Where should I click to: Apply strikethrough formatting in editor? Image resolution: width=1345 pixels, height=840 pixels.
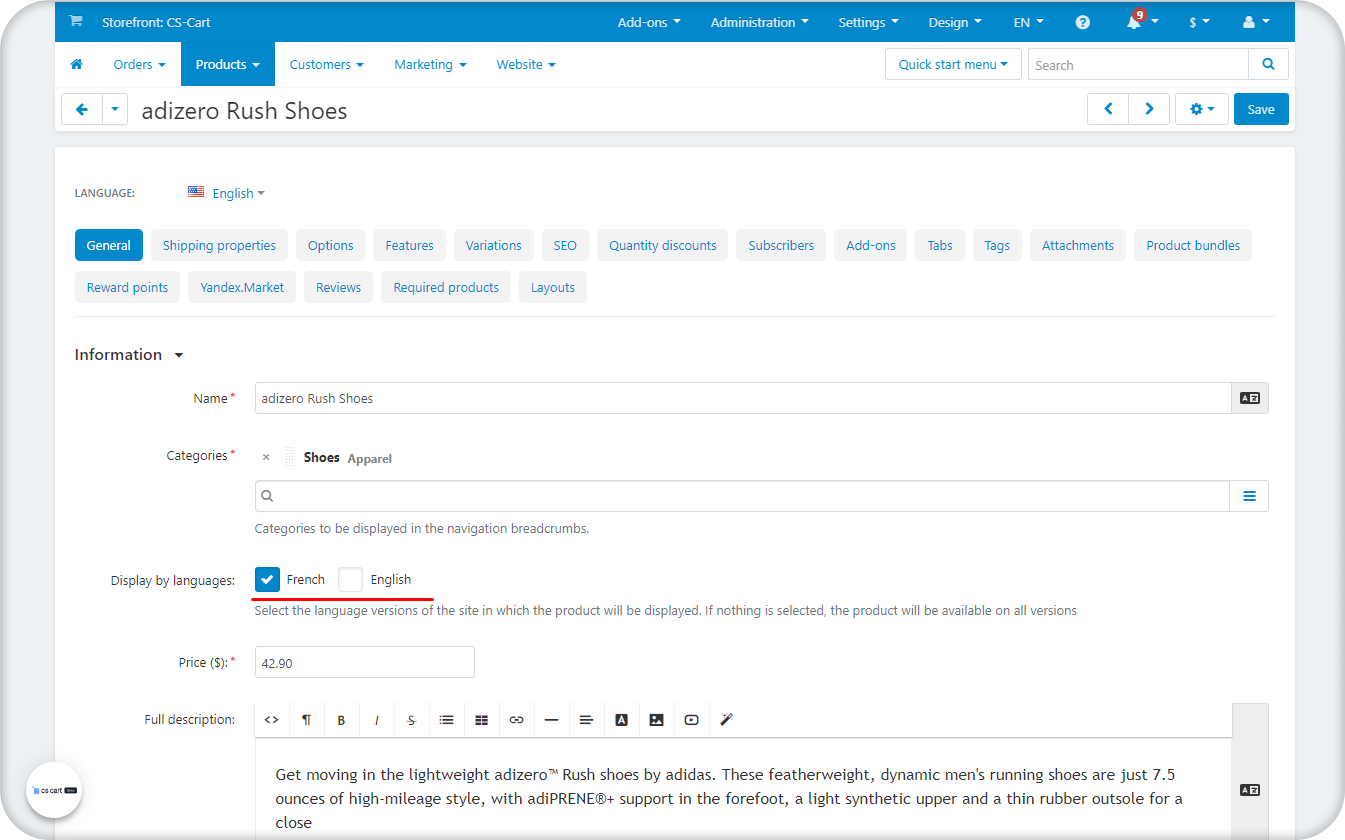click(x=411, y=720)
